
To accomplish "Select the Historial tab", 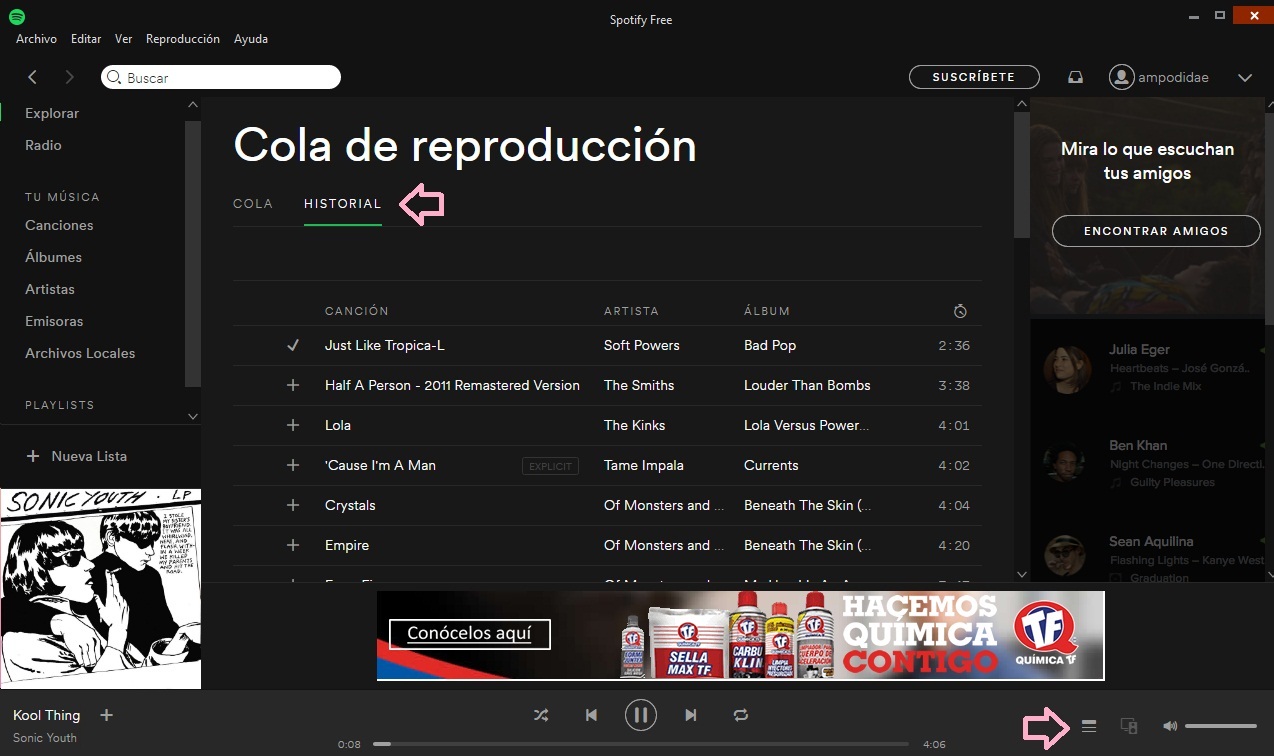I will click(343, 204).
